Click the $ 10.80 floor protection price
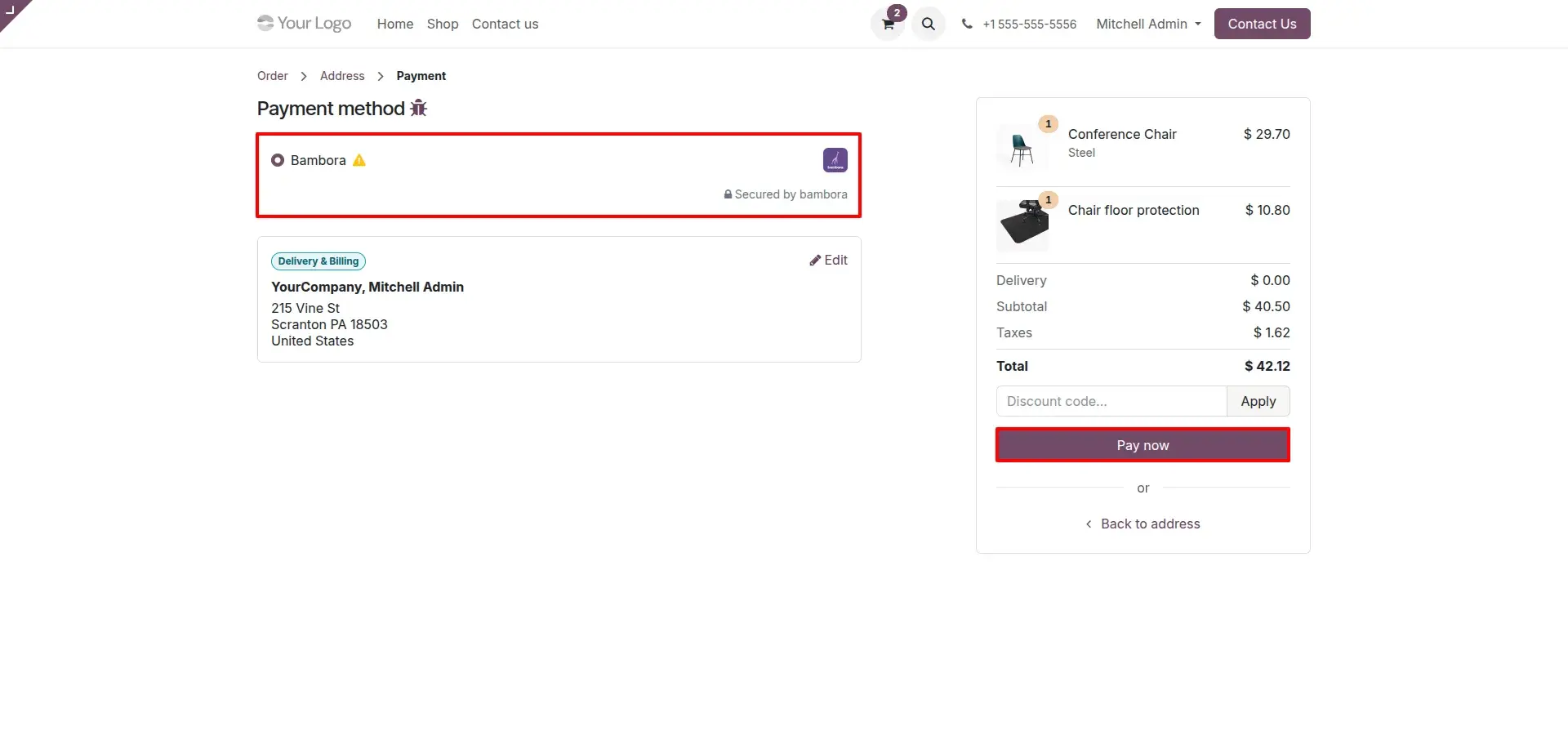This screenshot has width=1568, height=731. click(x=1267, y=210)
